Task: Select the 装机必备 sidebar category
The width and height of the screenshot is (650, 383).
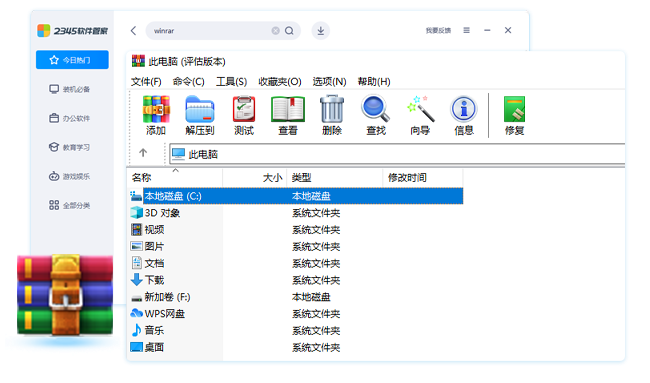Action: pyautogui.click(x=70, y=89)
